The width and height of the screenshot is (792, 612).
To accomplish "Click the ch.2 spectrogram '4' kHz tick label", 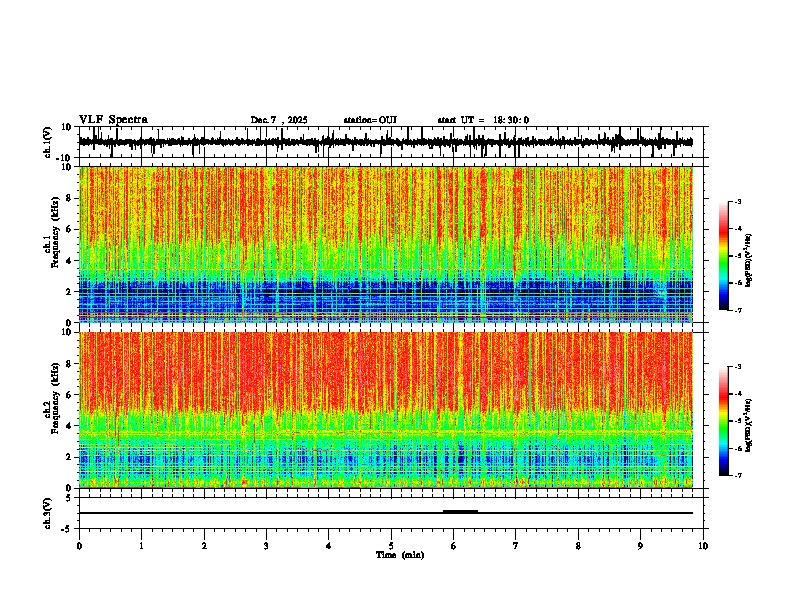I will pyautogui.click(x=69, y=426).
